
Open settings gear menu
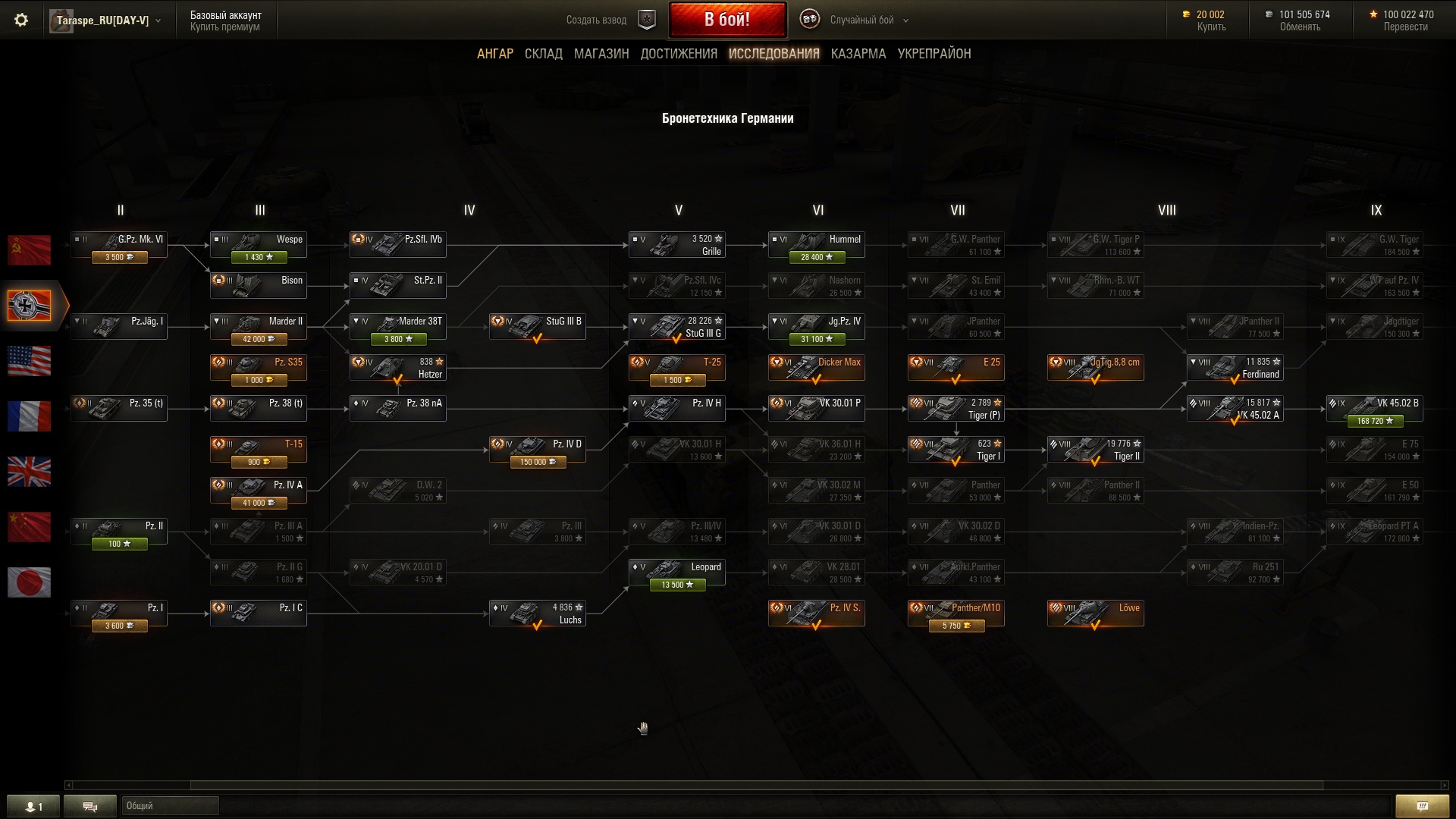pyautogui.click(x=21, y=20)
